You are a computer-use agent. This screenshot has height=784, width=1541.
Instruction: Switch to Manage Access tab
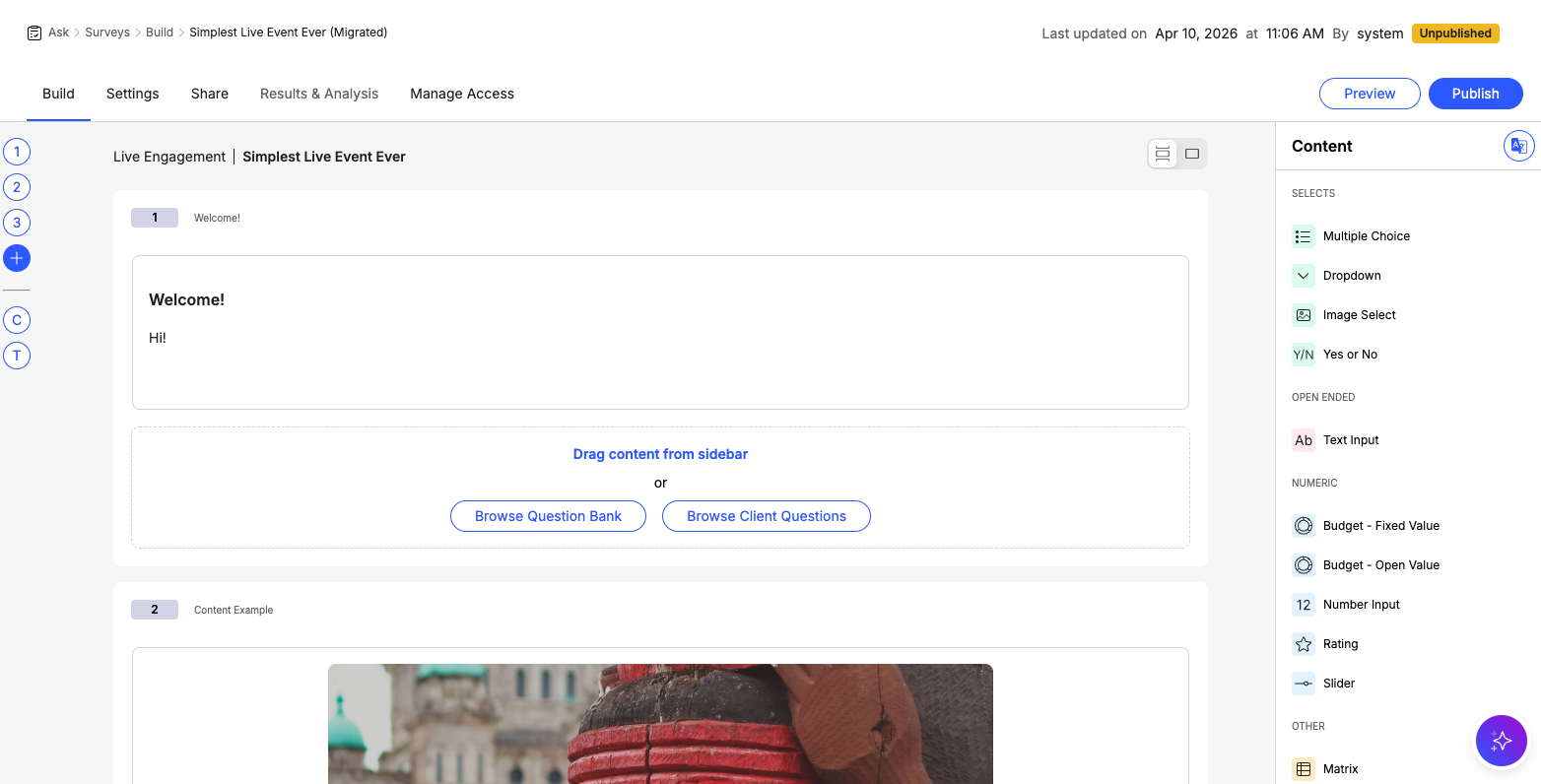pos(462,94)
